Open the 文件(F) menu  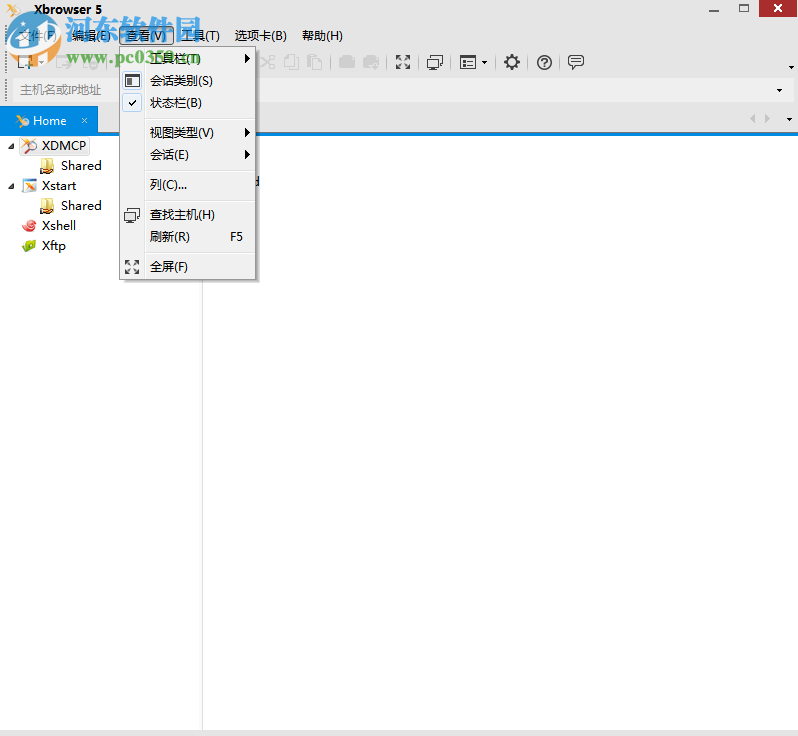coord(37,36)
